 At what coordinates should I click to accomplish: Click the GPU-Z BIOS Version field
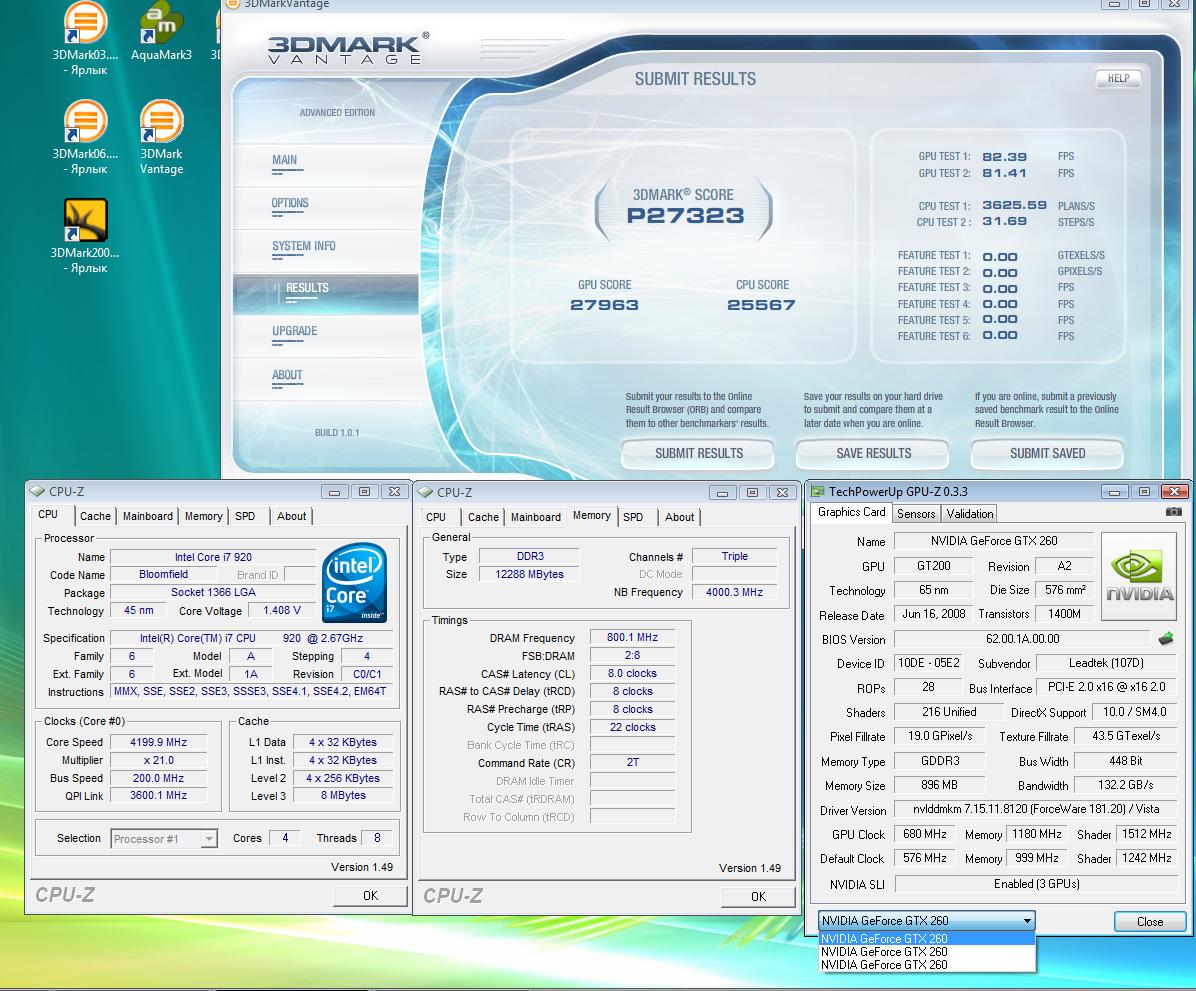pyautogui.click(x=1022, y=639)
